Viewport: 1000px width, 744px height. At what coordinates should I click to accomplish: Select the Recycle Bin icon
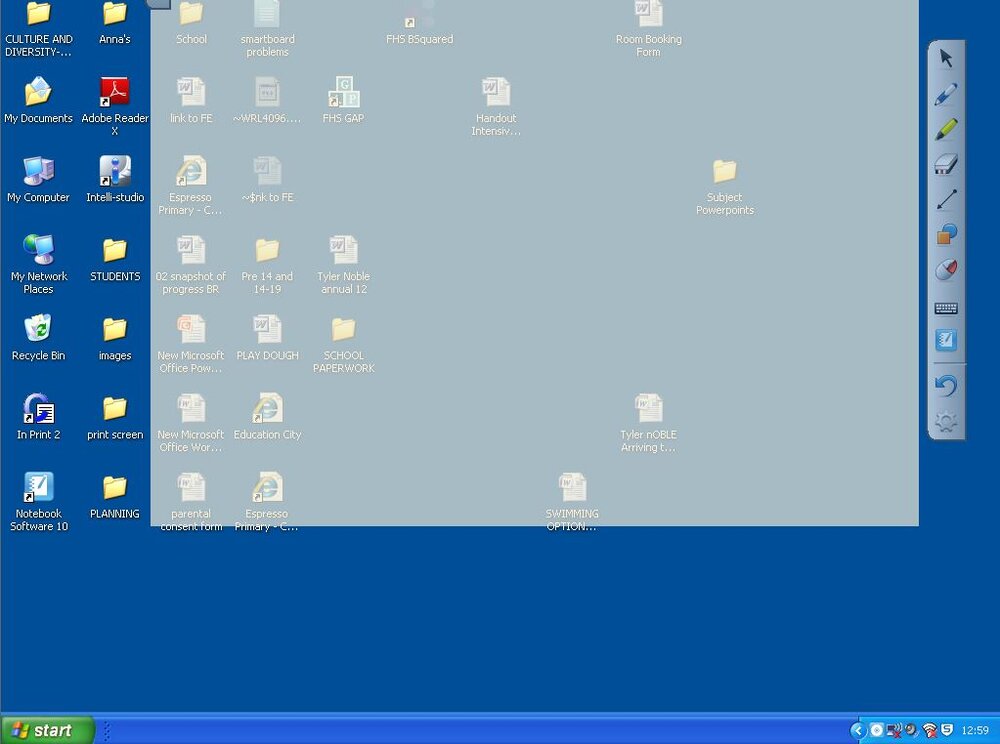pyautogui.click(x=38, y=337)
